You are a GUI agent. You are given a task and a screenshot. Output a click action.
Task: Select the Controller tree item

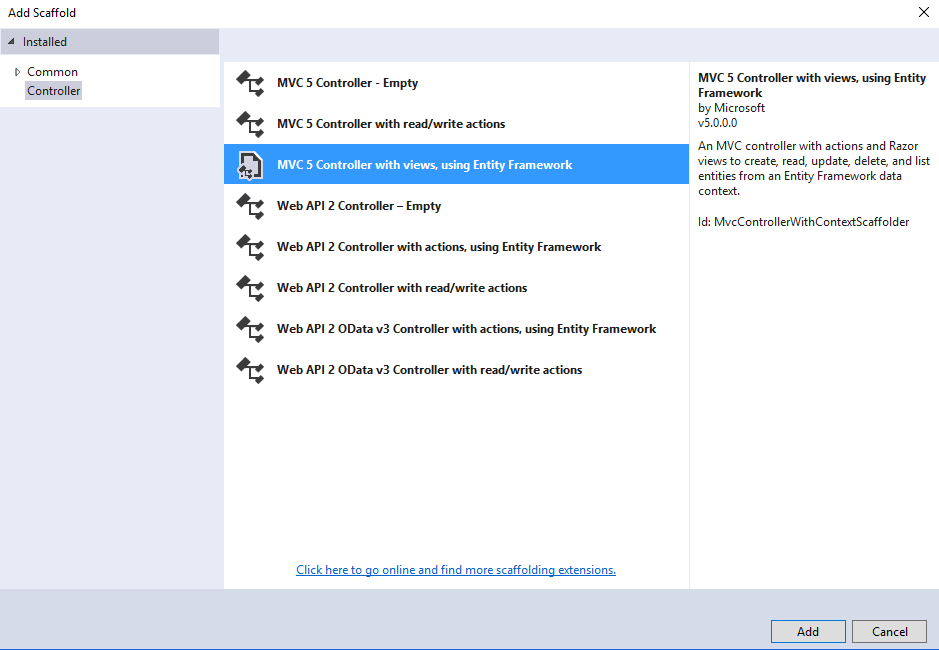pos(53,91)
